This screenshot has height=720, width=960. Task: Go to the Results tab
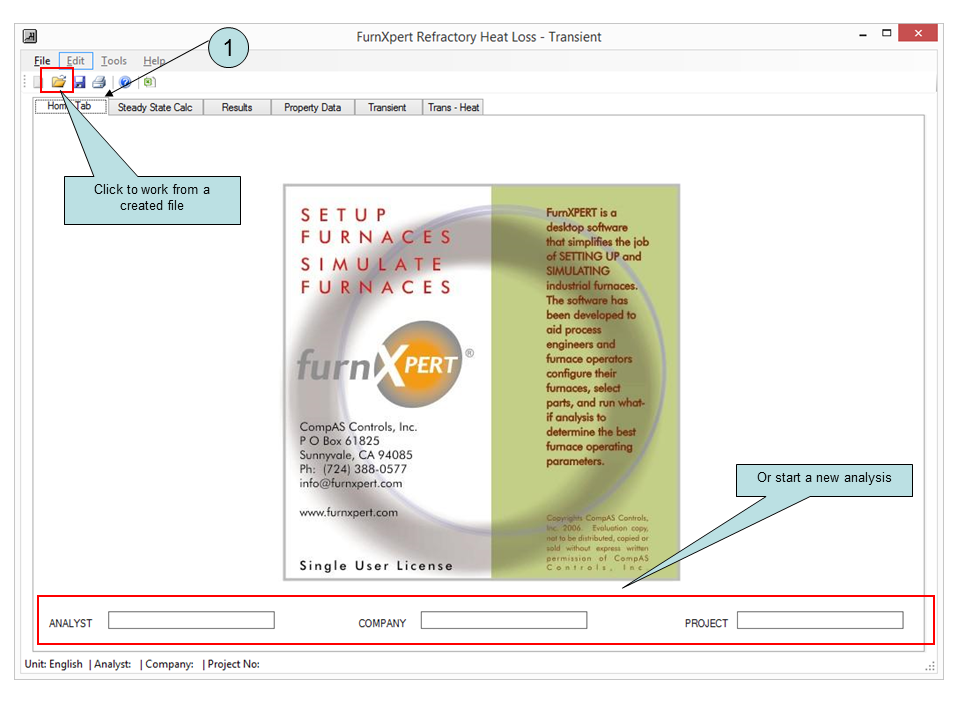pos(237,107)
